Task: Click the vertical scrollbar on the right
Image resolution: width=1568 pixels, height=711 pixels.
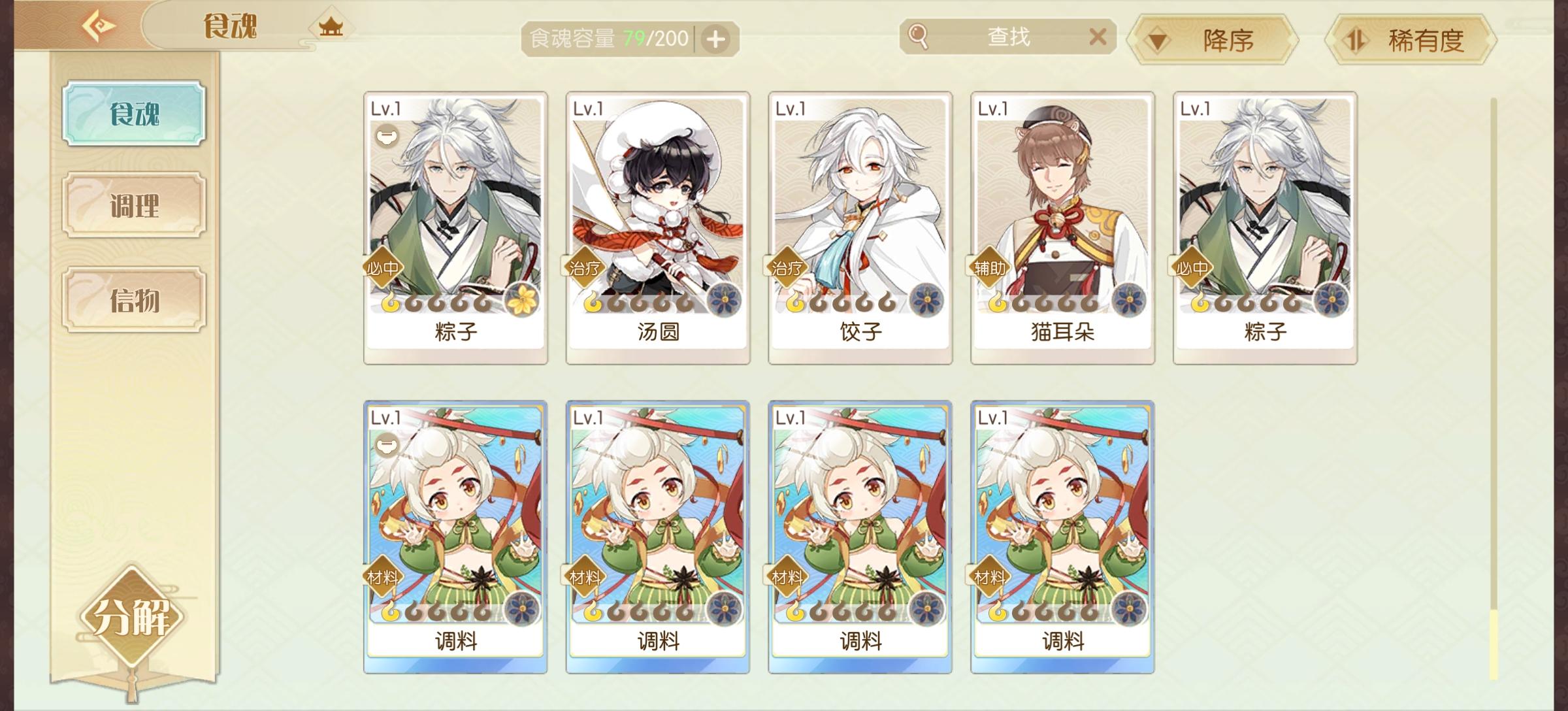Action: click(x=1494, y=389)
